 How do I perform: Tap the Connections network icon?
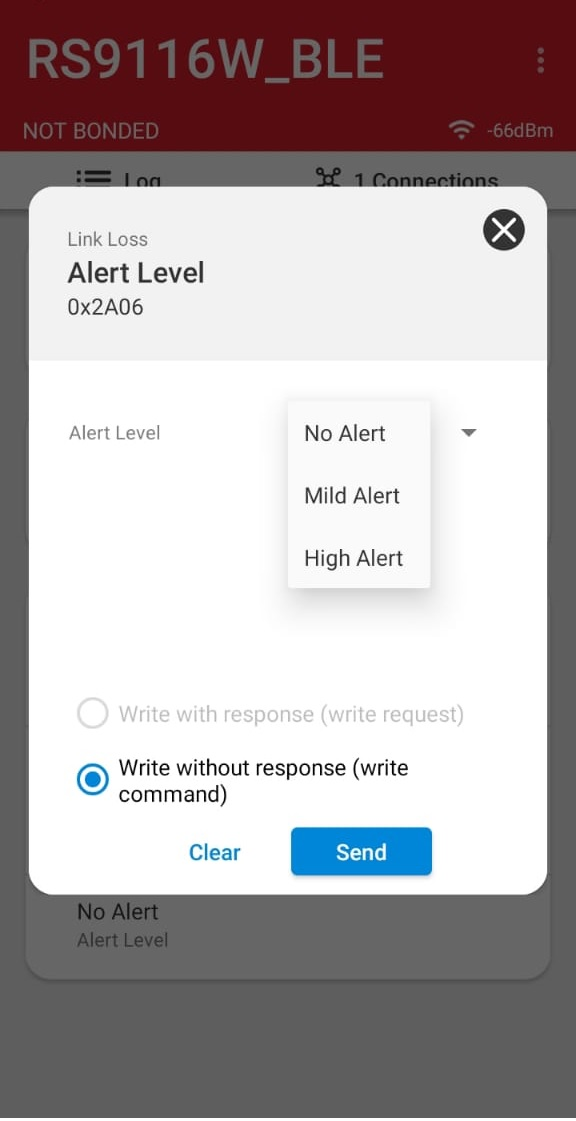coord(329,178)
